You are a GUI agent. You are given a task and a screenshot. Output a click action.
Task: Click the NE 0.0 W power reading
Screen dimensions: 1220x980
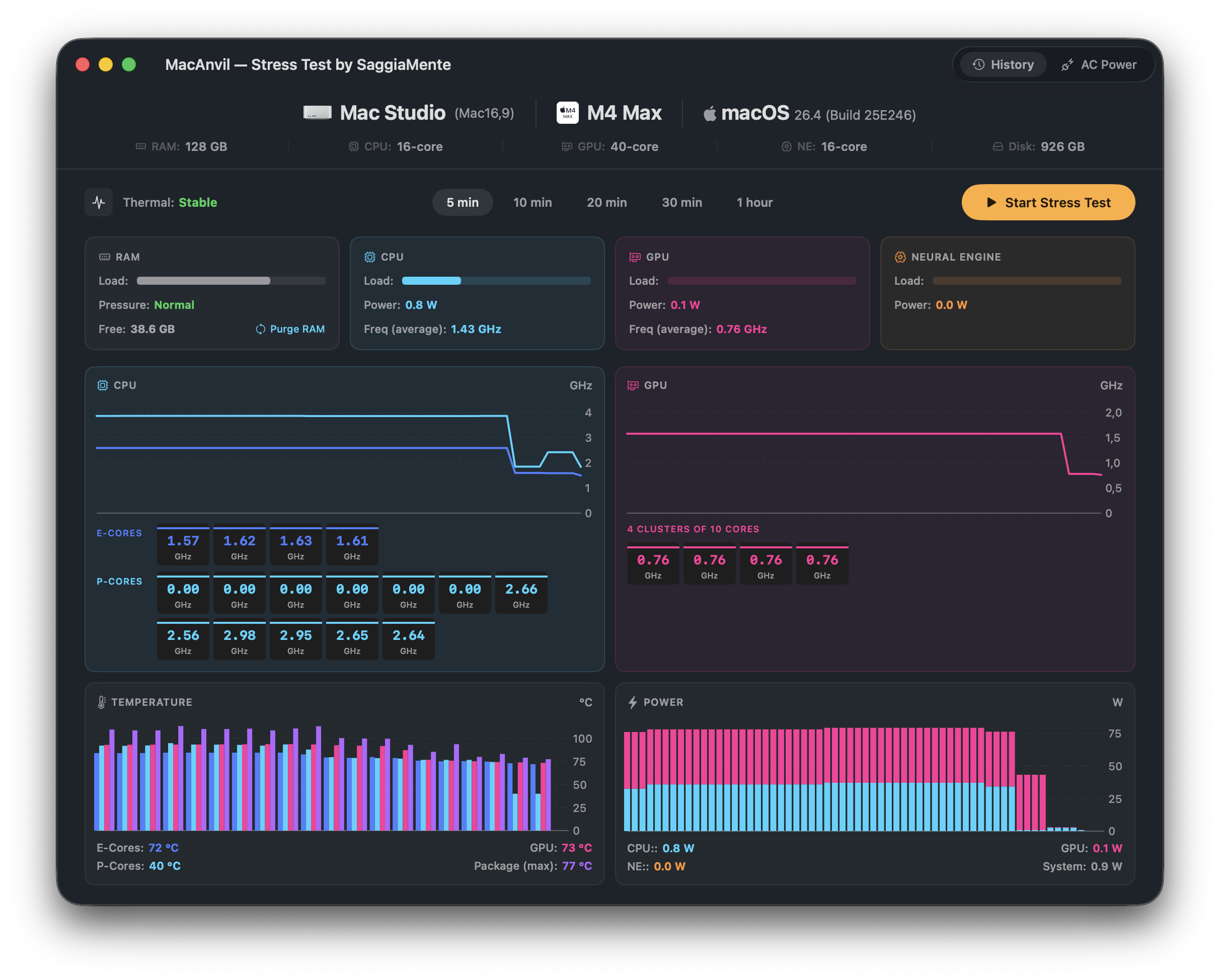(656, 866)
